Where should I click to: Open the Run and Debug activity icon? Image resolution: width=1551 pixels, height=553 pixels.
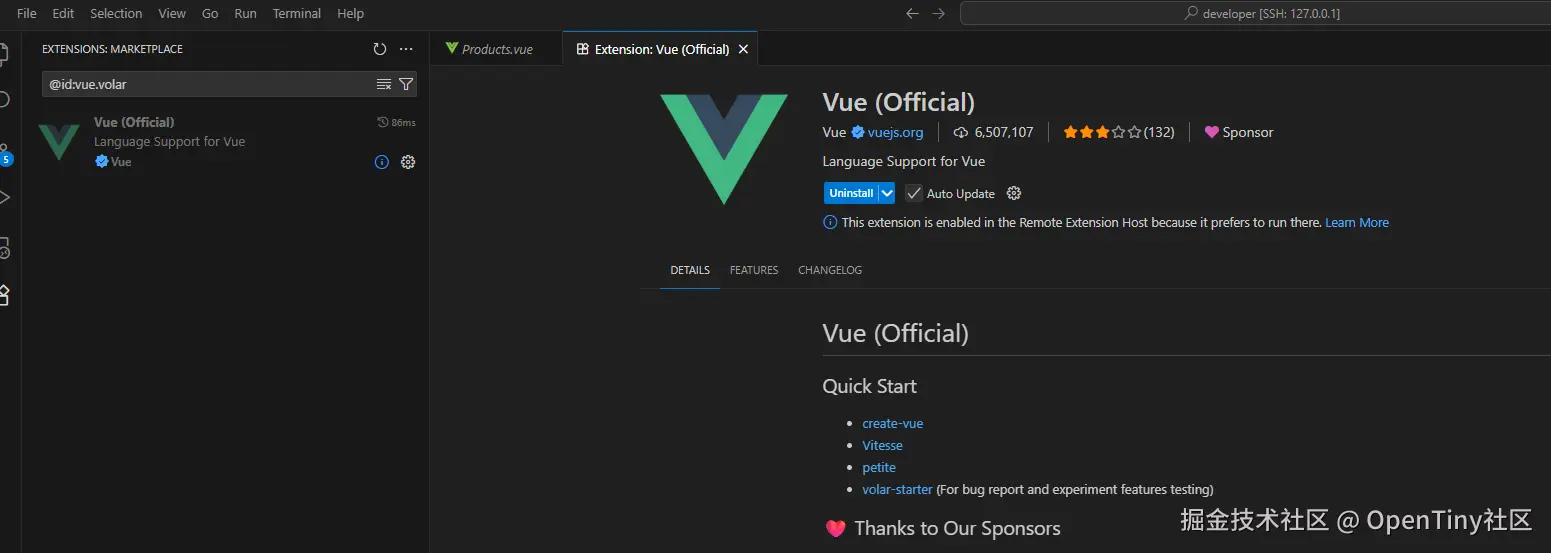(x=4, y=198)
